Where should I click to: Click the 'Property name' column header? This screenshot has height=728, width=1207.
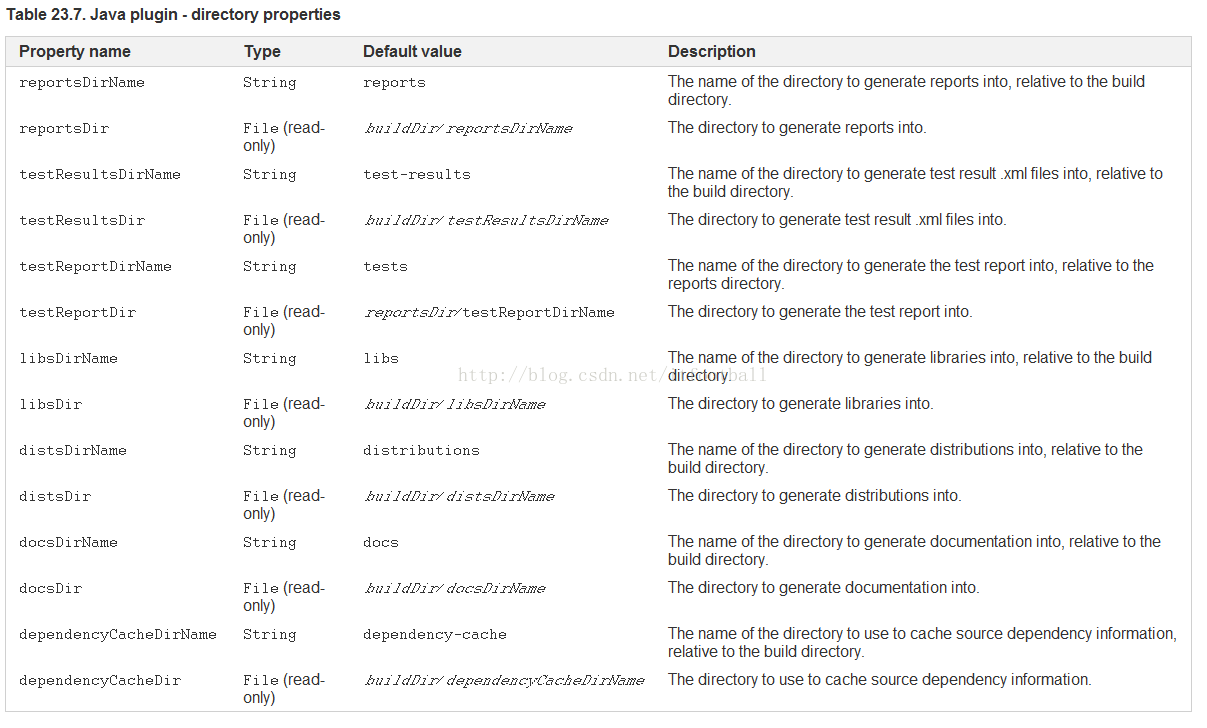(x=75, y=52)
